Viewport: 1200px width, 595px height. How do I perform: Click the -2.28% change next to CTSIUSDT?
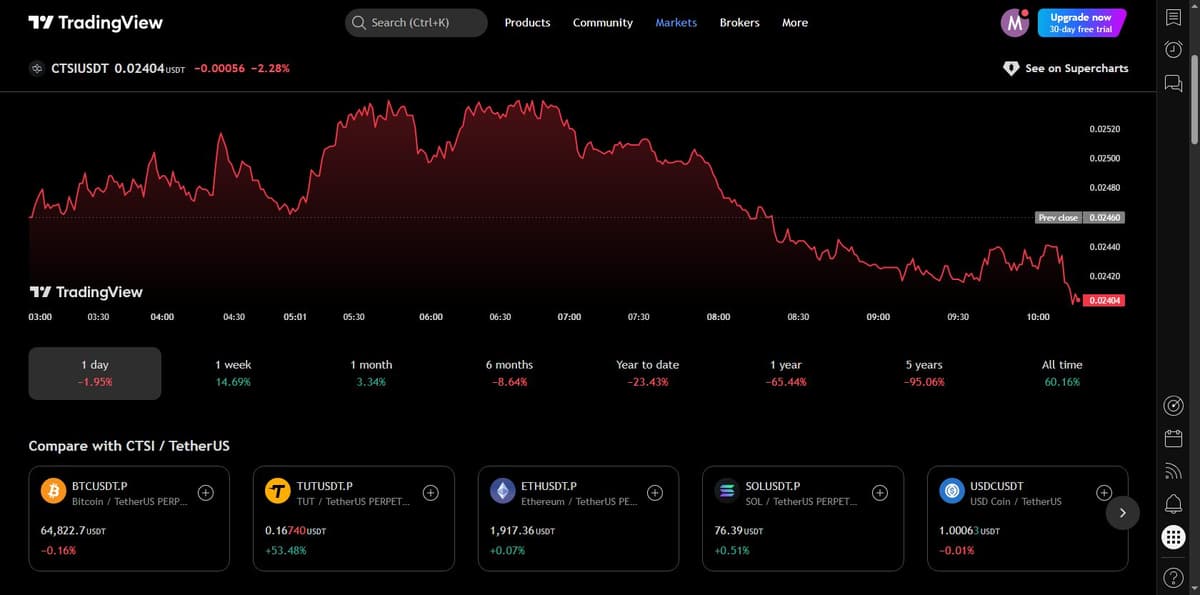tap(271, 68)
